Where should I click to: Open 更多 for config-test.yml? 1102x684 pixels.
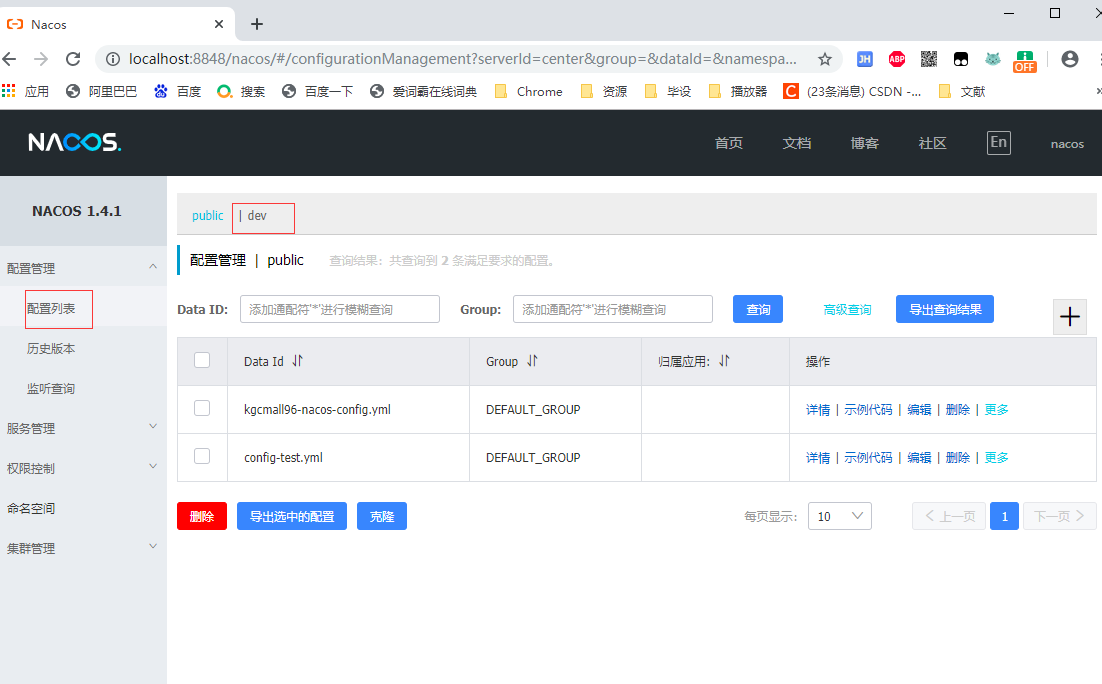pos(997,458)
